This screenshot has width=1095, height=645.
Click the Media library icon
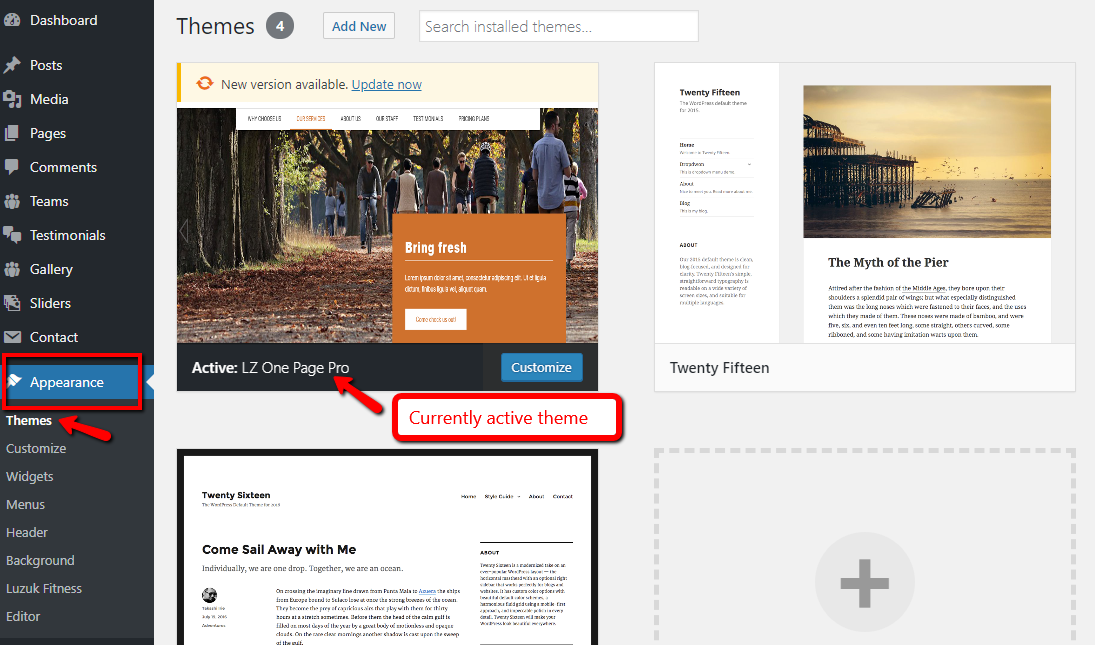[x=11, y=99]
